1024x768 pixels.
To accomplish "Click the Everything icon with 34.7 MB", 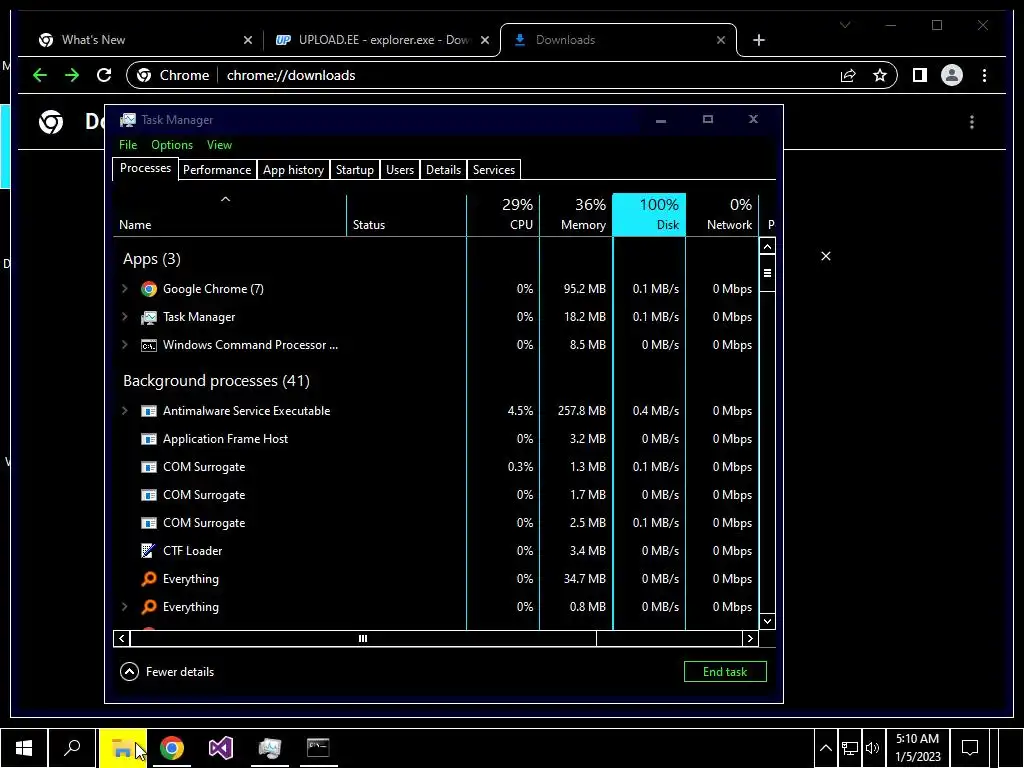I will (149, 579).
